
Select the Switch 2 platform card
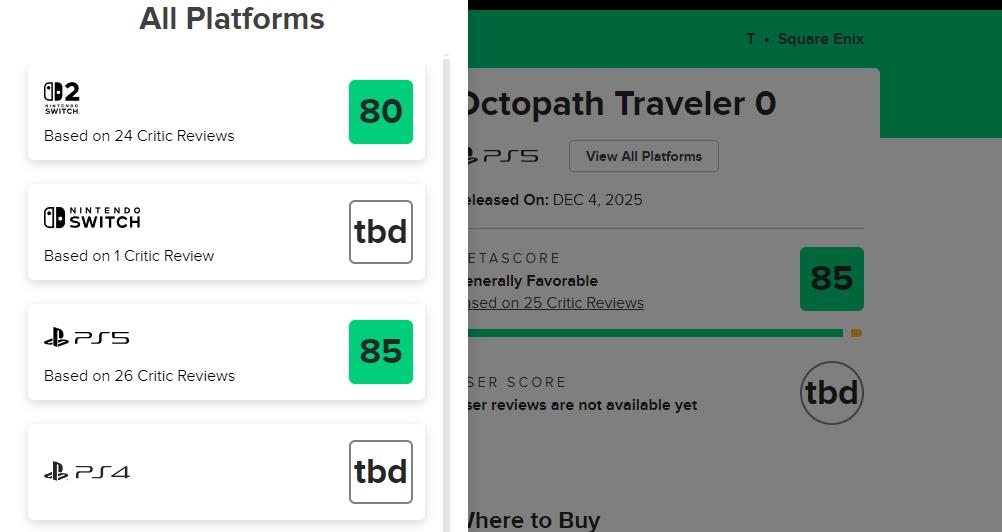(226, 112)
